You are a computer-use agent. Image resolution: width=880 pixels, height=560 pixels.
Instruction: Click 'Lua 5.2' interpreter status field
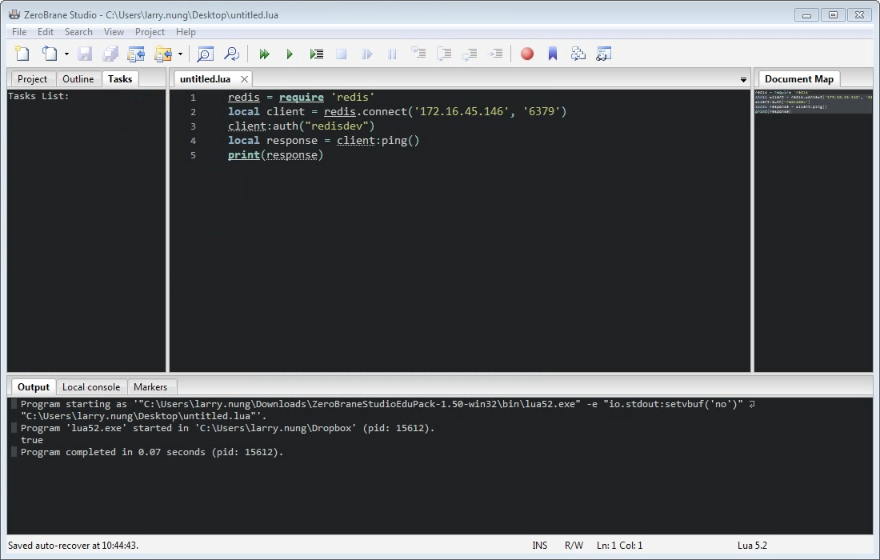(752, 545)
